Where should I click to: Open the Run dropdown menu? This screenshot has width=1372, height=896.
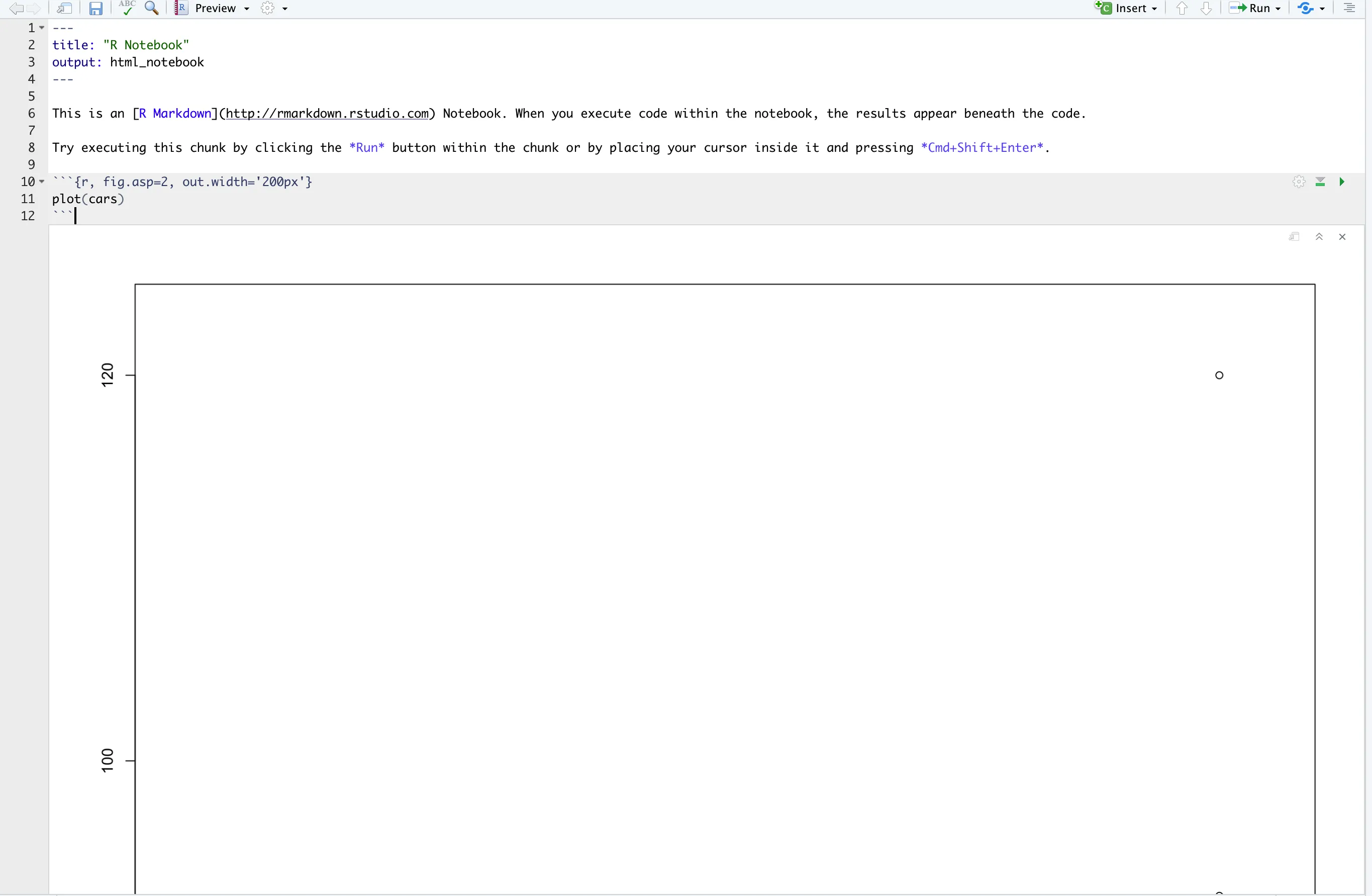(x=1278, y=9)
